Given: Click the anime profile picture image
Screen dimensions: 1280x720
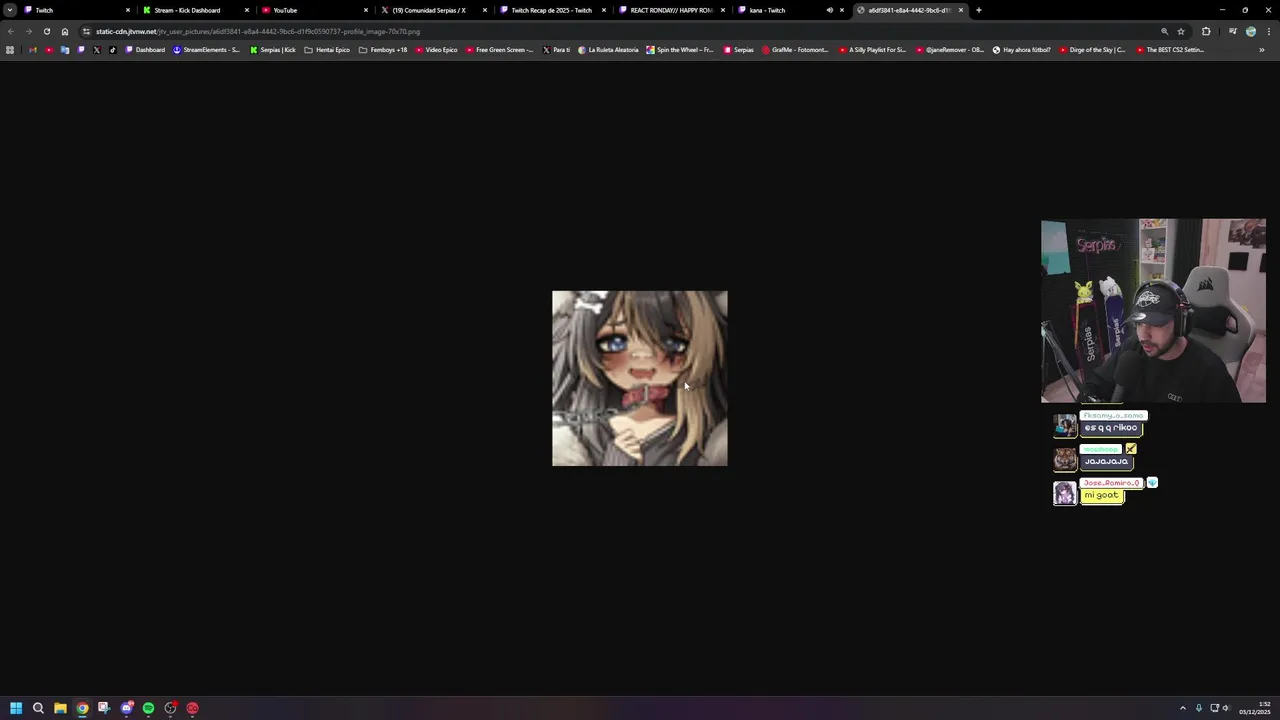Looking at the screenshot, I should coord(640,378).
